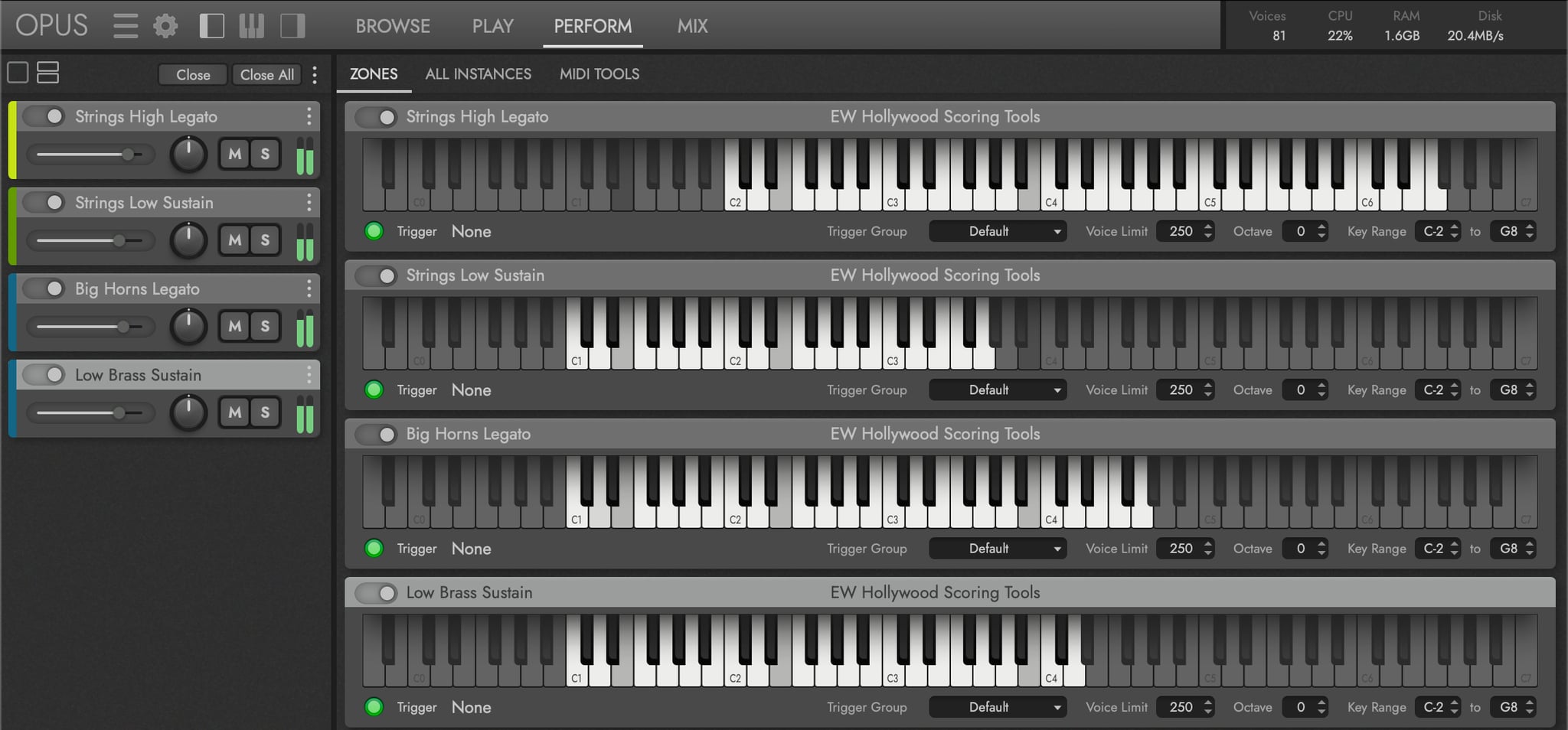Toggle Strings High Legato zone switch
Viewport: 1568px width, 730px height.
[x=376, y=117]
